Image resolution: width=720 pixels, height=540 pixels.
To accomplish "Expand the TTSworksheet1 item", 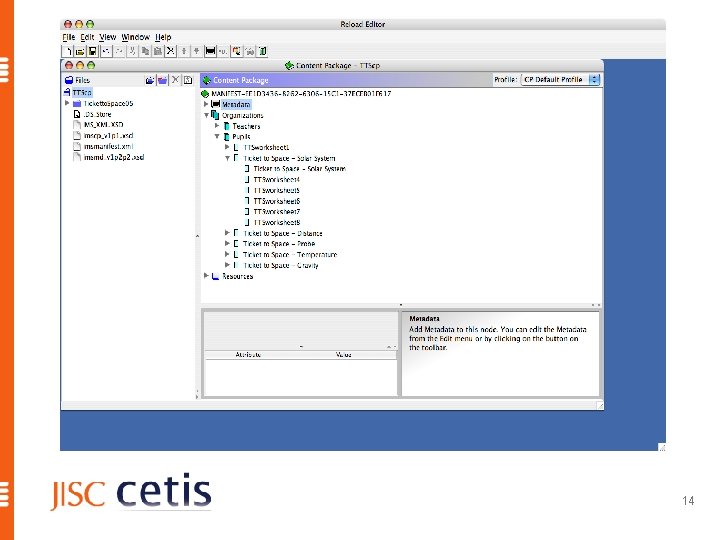I will pos(227,147).
